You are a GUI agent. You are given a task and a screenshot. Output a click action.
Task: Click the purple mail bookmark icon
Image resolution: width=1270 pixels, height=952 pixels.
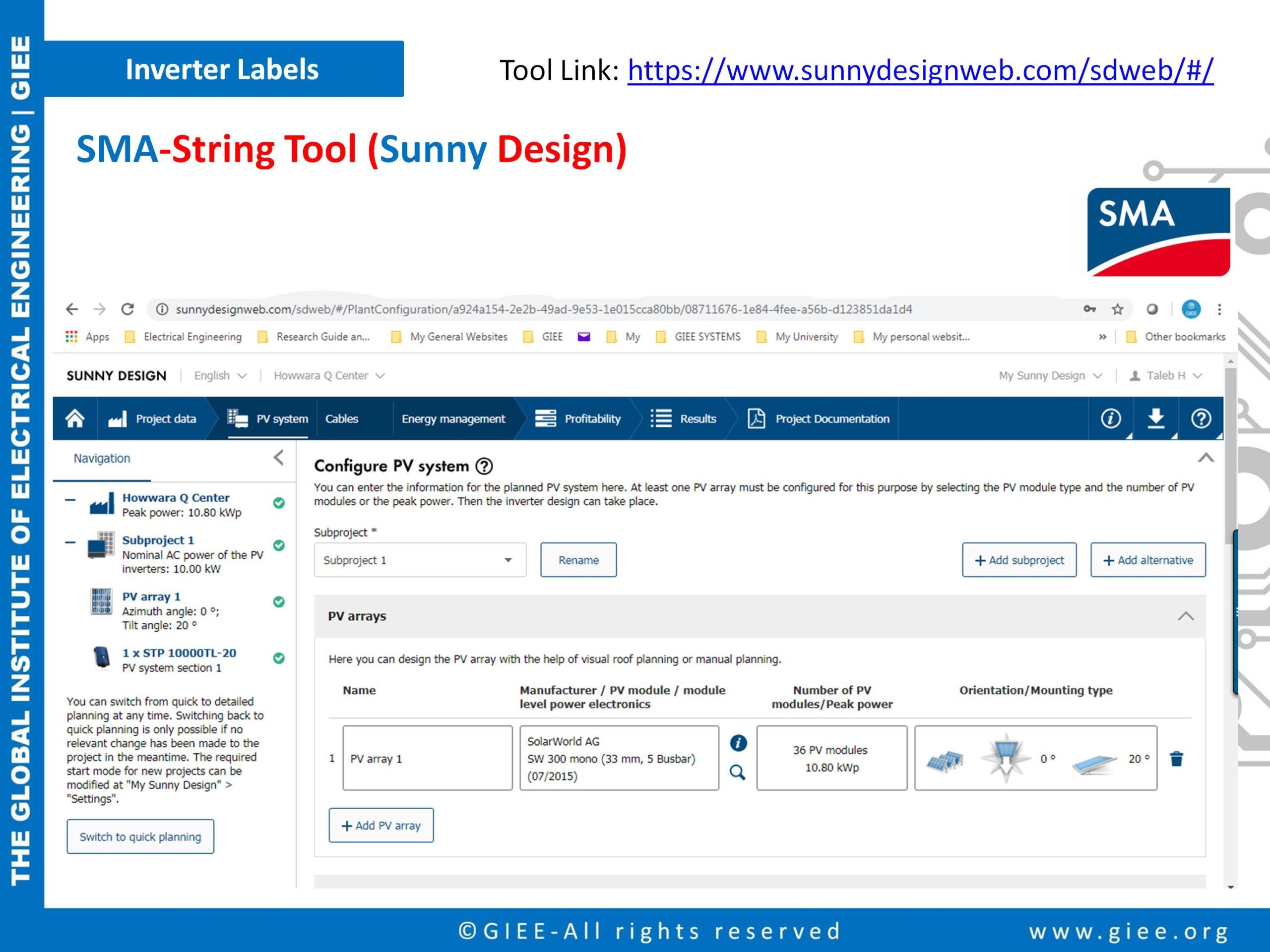pyautogui.click(x=584, y=337)
